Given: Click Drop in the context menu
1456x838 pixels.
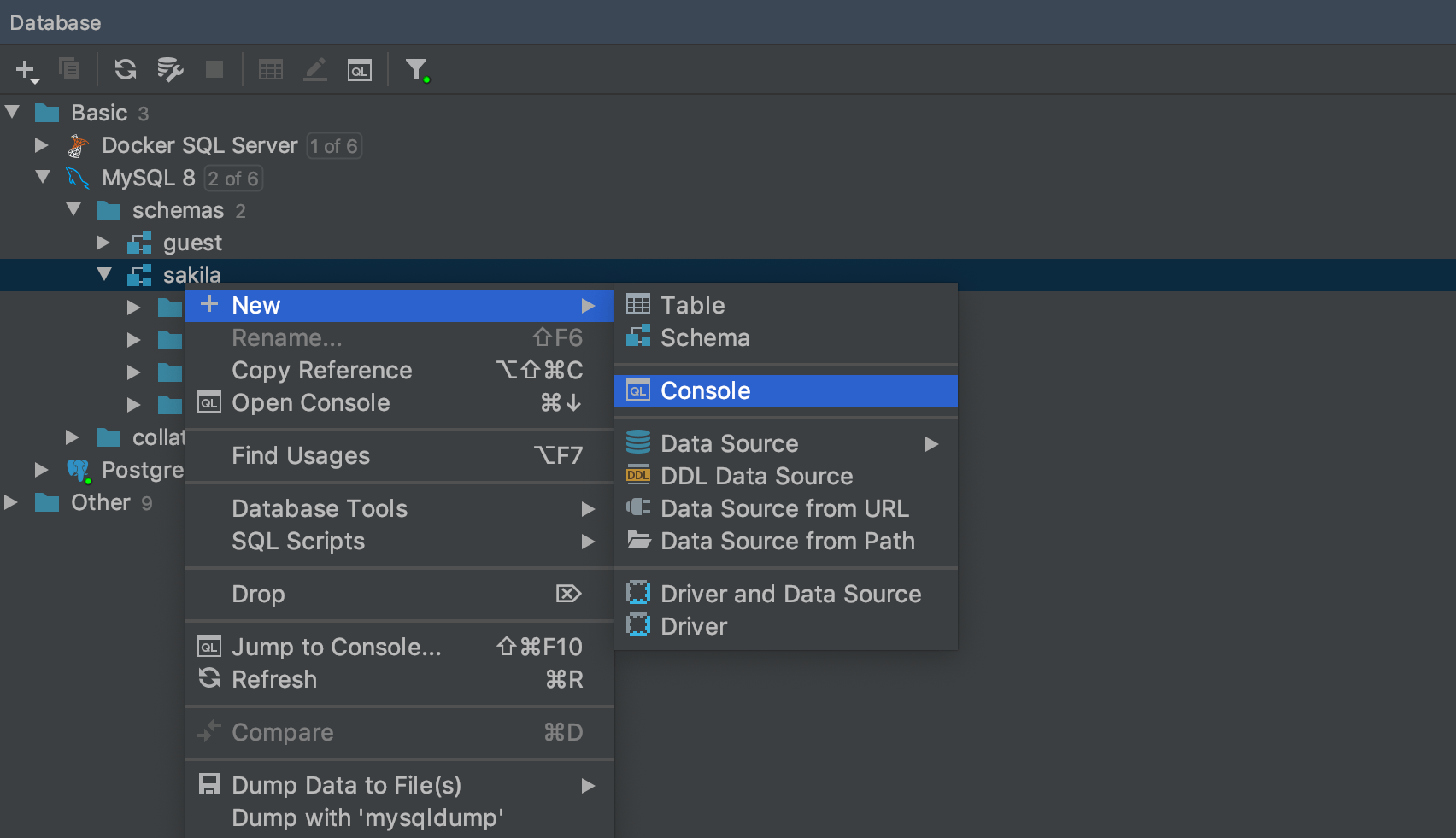Looking at the screenshot, I should pos(258,594).
